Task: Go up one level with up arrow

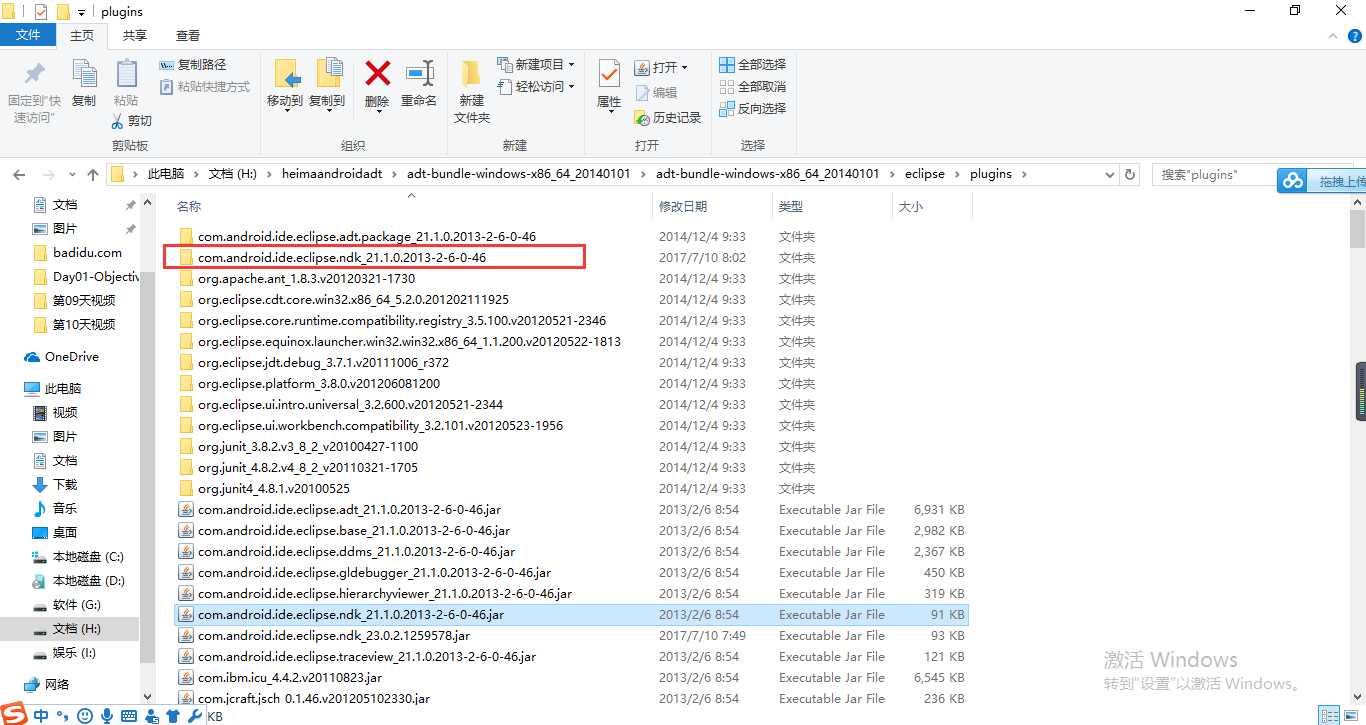Action: [x=93, y=174]
